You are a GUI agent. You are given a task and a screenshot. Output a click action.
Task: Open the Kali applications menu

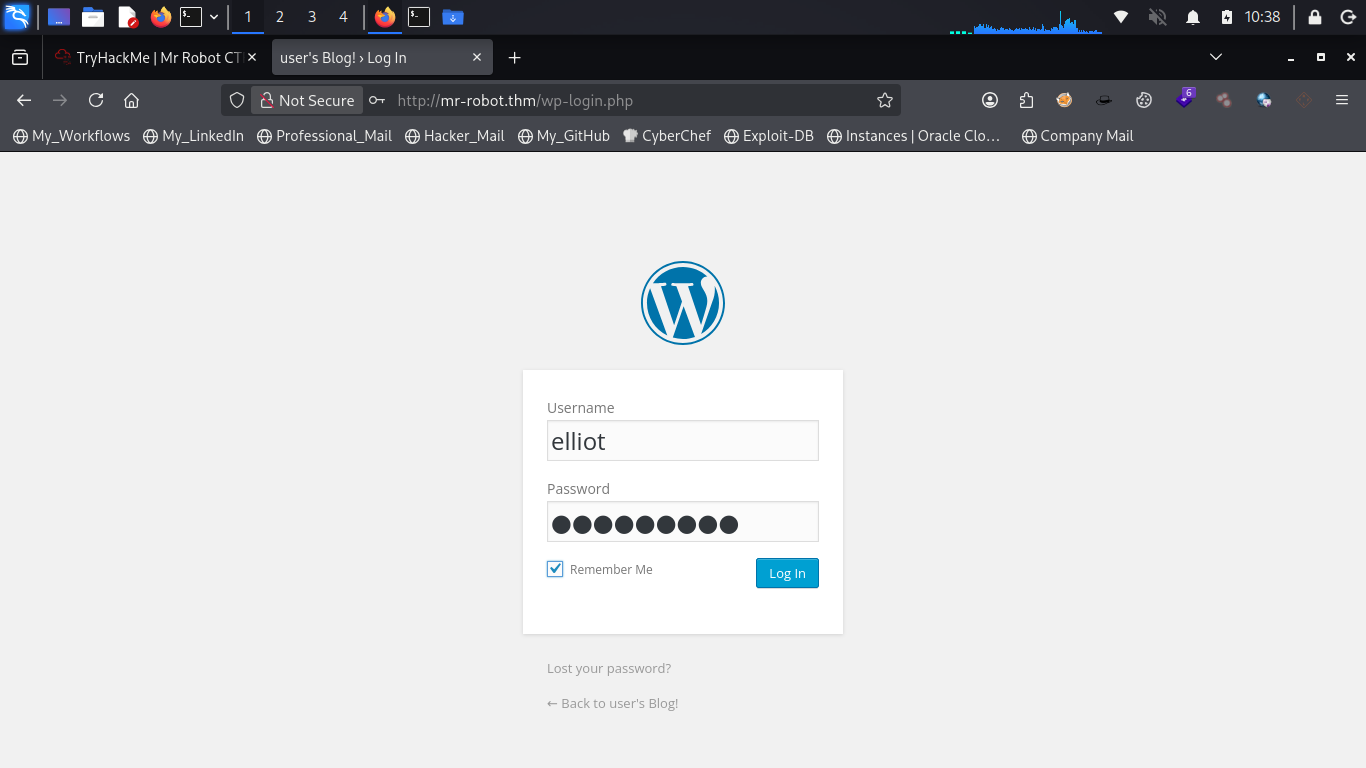(17, 17)
